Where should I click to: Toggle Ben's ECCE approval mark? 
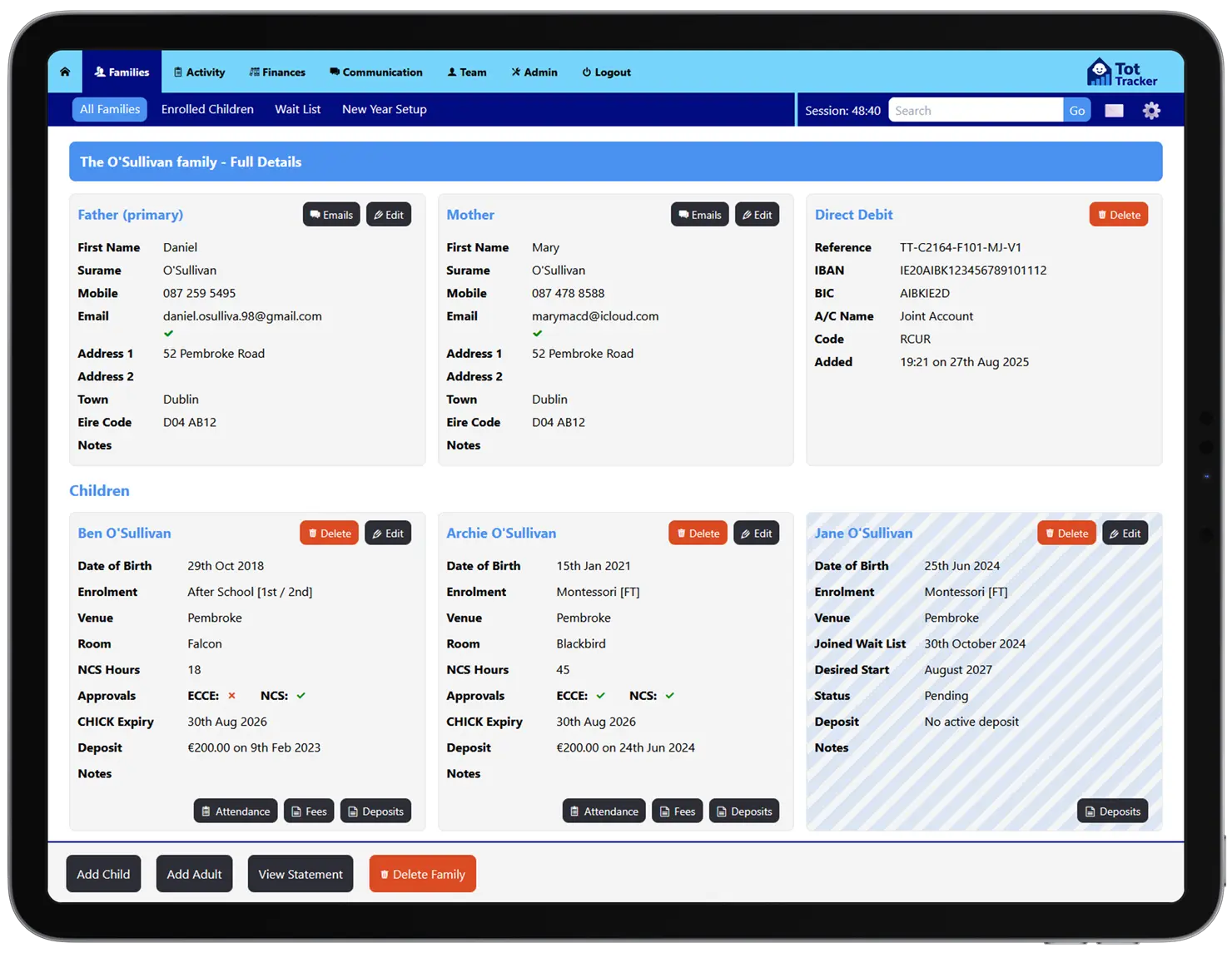point(231,696)
